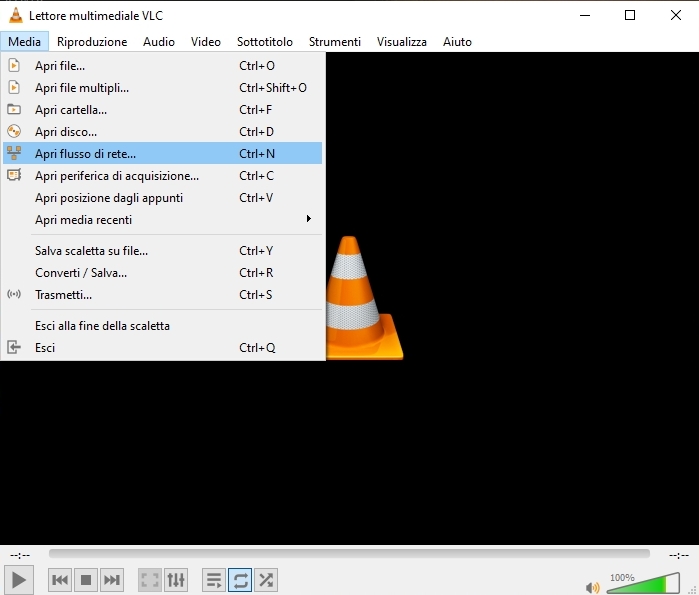The width and height of the screenshot is (699, 595).
Task: Open the Strumenti menu
Action: (x=335, y=41)
